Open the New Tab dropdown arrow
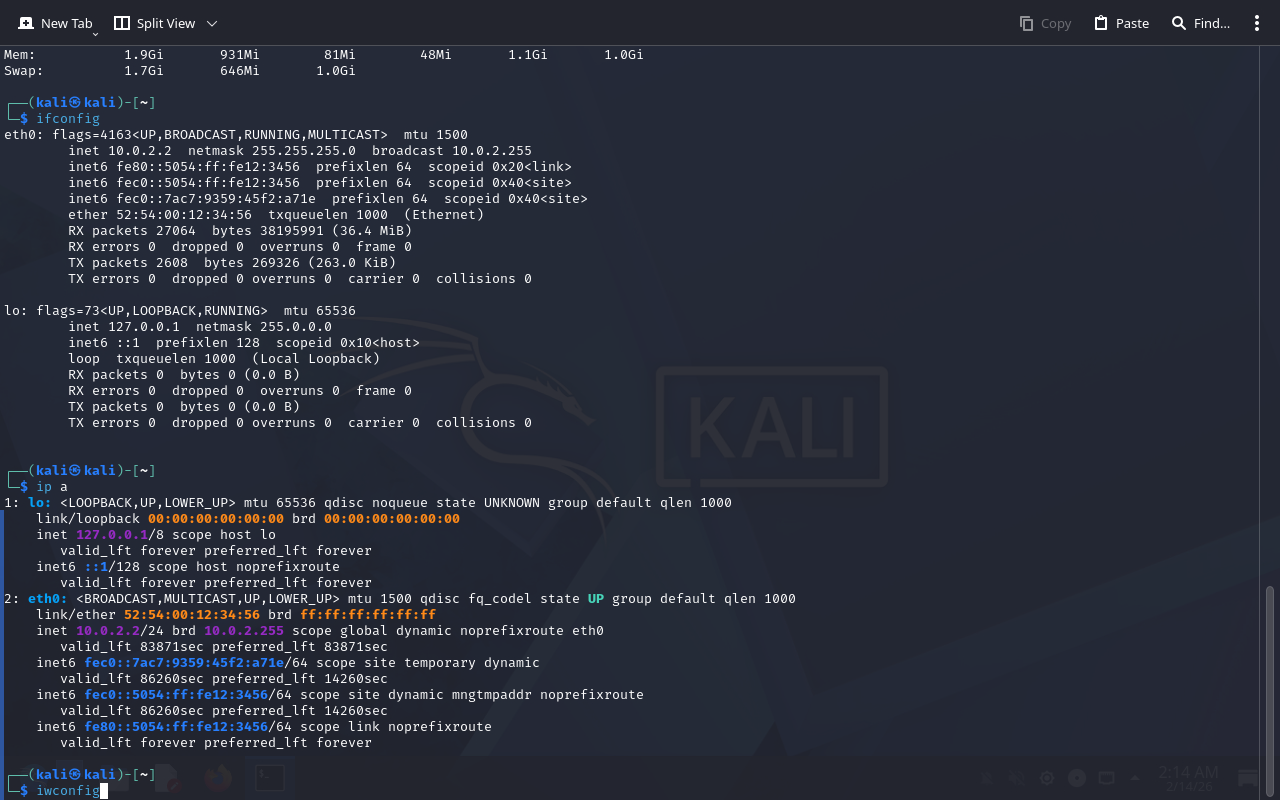The width and height of the screenshot is (1280, 800). coord(95,34)
